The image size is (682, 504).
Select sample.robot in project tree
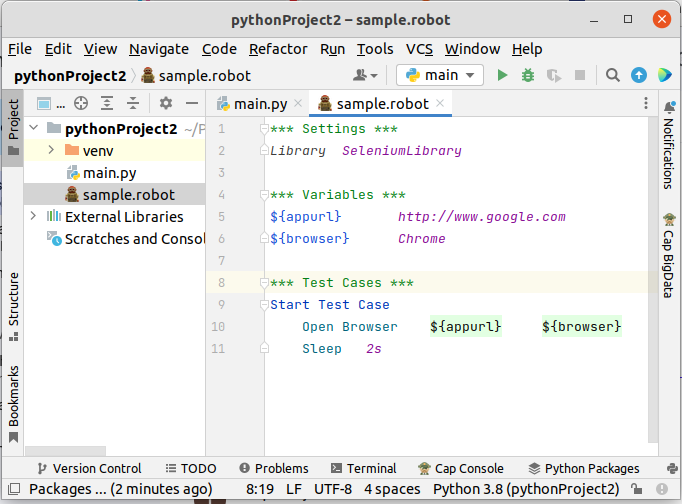pyautogui.click(x=128, y=195)
